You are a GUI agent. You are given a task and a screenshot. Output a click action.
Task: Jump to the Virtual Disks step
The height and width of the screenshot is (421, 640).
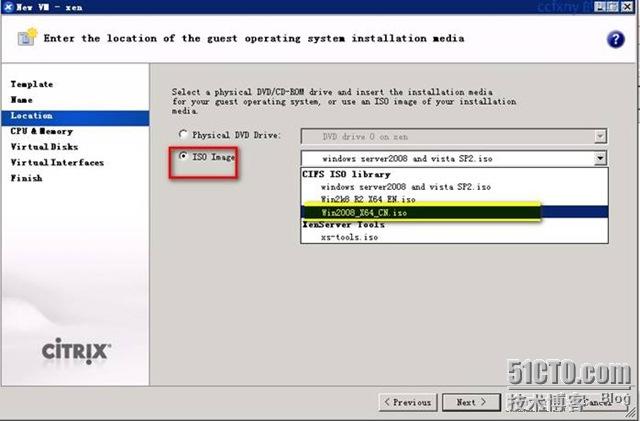pyautogui.click(x=43, y=146)
